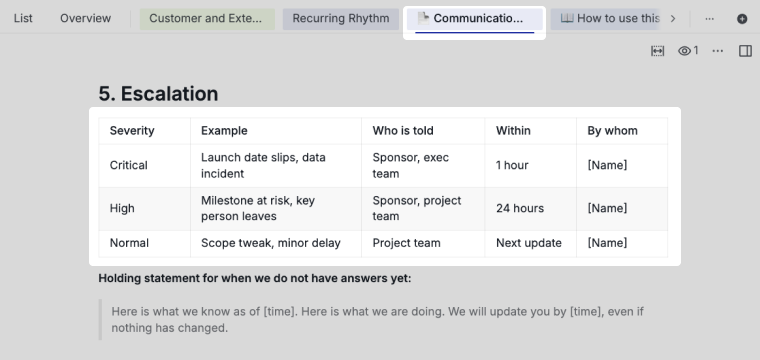Open the List view tab
Image resolution: width=760 pixels, height=360 pixels.
23,18
